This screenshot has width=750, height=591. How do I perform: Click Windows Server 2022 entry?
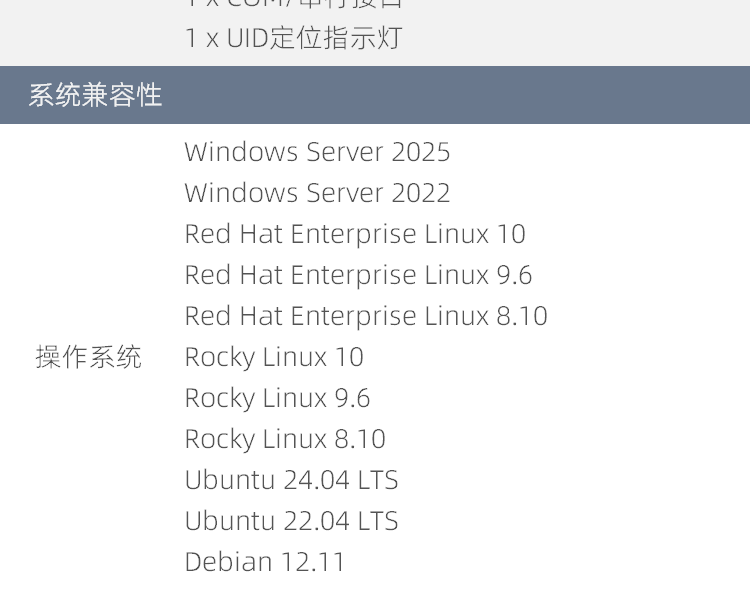point(317,193)
